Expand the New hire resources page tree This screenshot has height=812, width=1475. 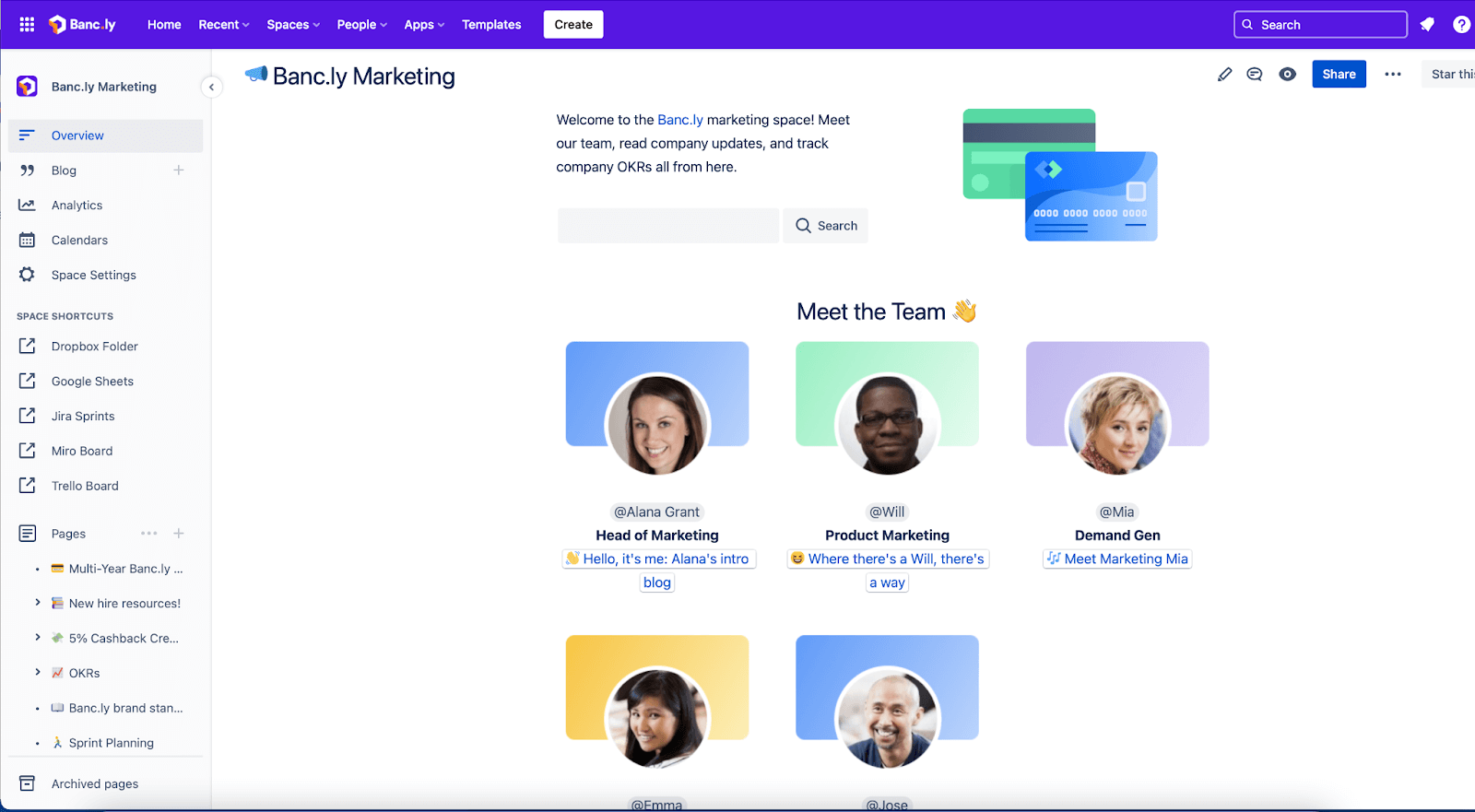click(x=37, y=603)
